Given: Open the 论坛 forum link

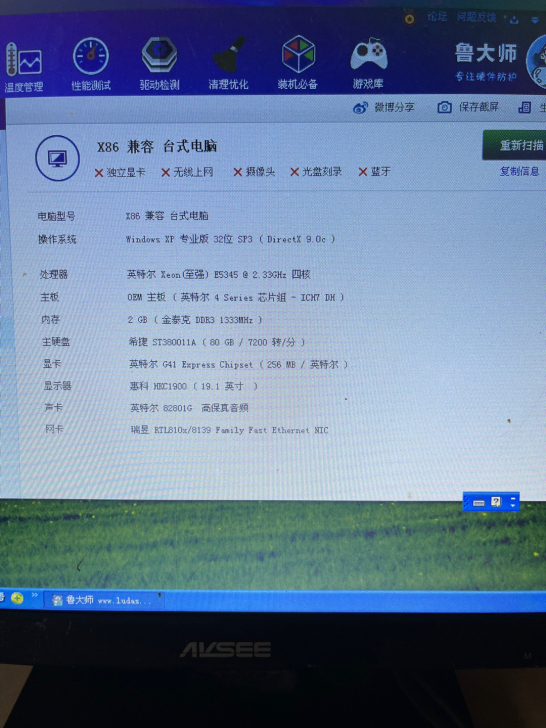Looking at the screenshot, I should [x=437, y=17].
